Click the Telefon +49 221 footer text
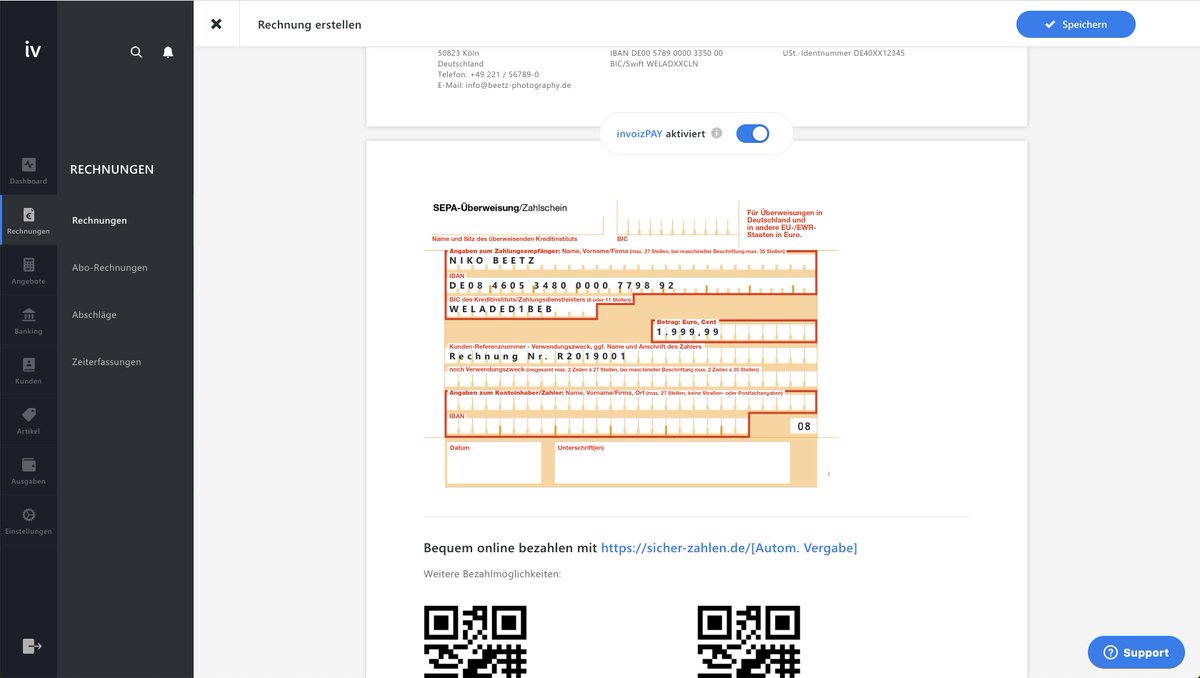Image resolution: width=1200 pixels, height=678 pixels. [488, 74]
